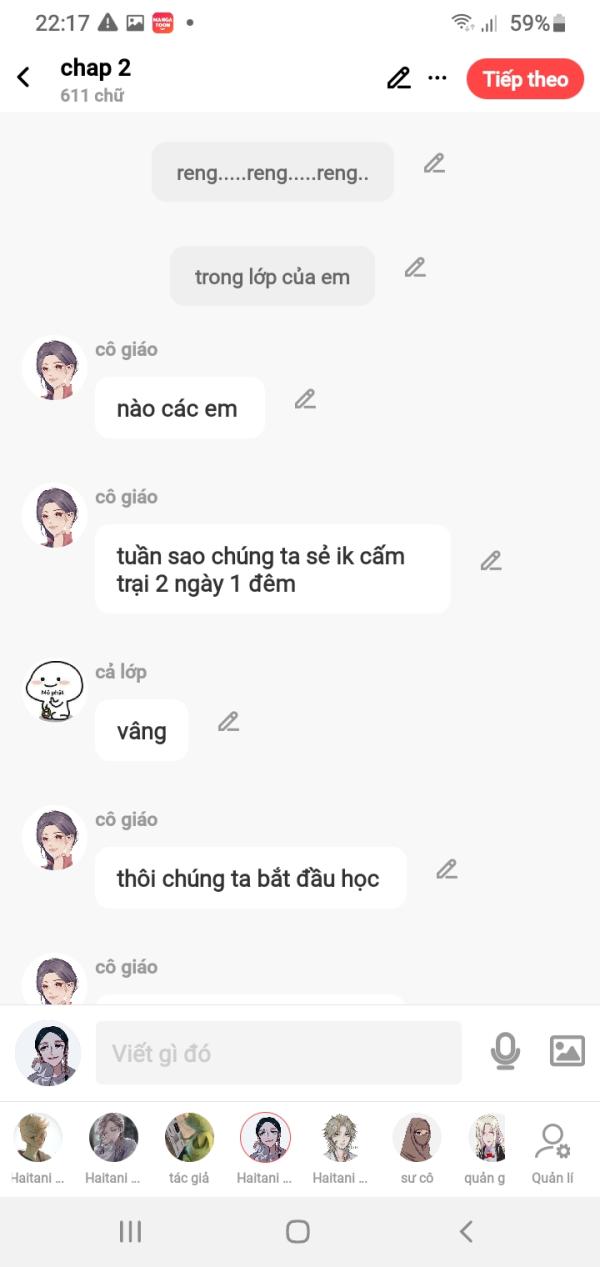Open the chapter title edit pencil icon
600x1267 pixels.
(398, 78)
